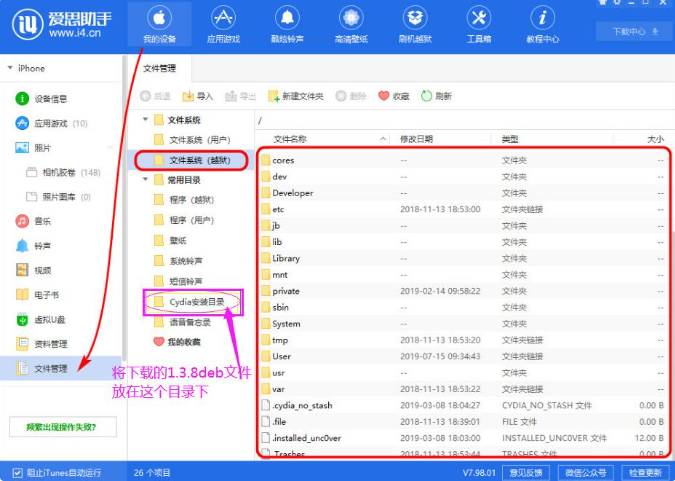Collapse the 常用目录 tree node

tap(146, 179)
